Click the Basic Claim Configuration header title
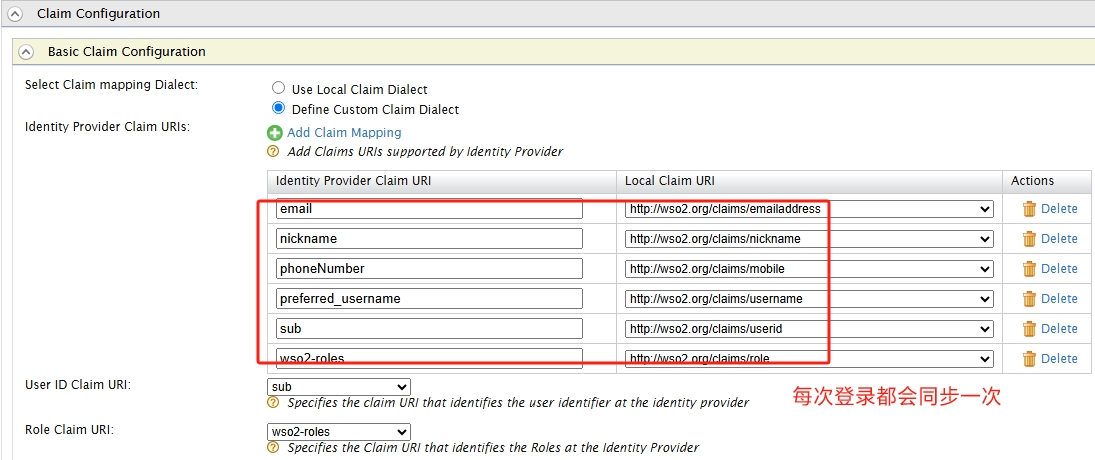 tap(126, 52)
